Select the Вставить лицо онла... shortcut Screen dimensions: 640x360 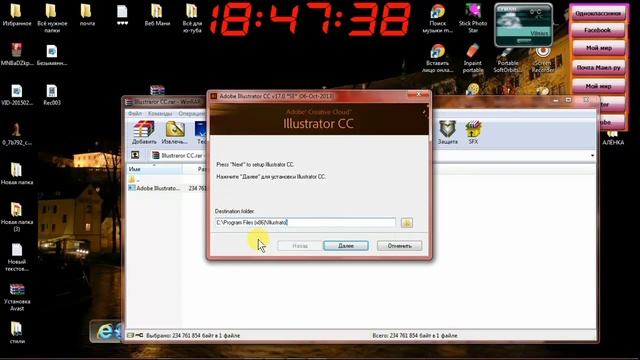pyautogui.click(x=438, y=58)
